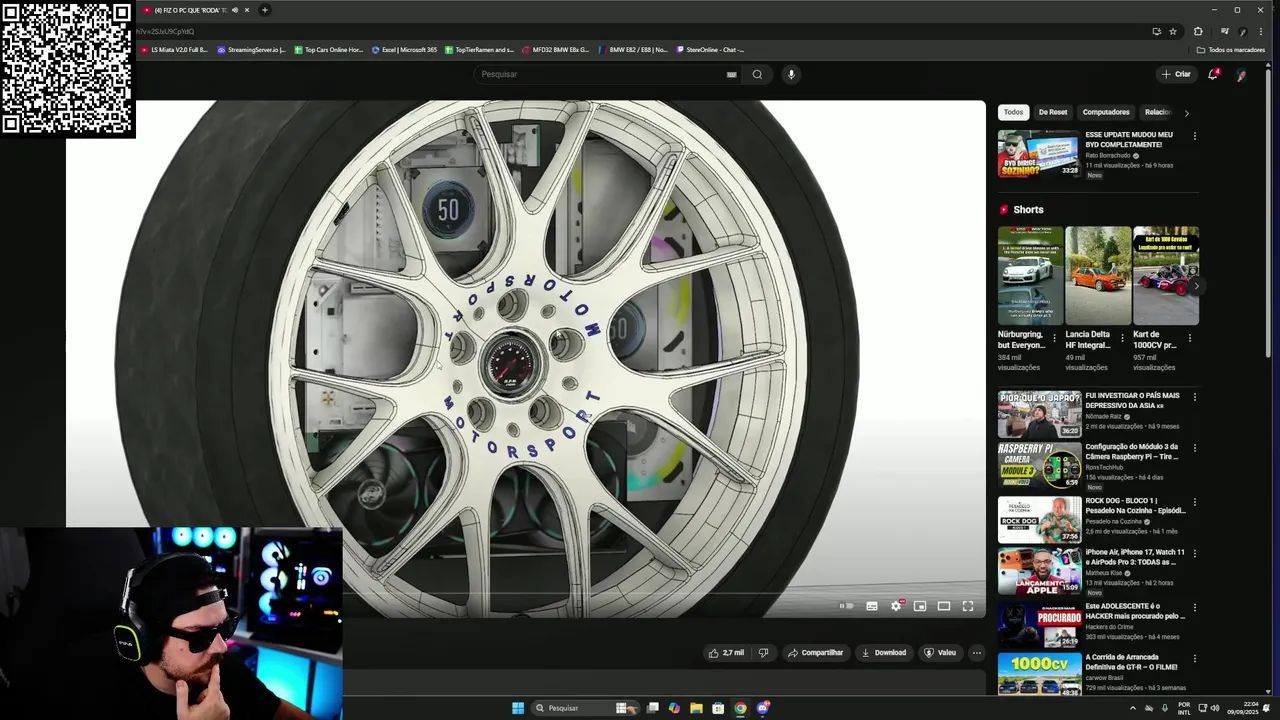The image size is (1280, 720).
Task: Open TopTierRamen bookmark
Action: (x=479, y=50)
